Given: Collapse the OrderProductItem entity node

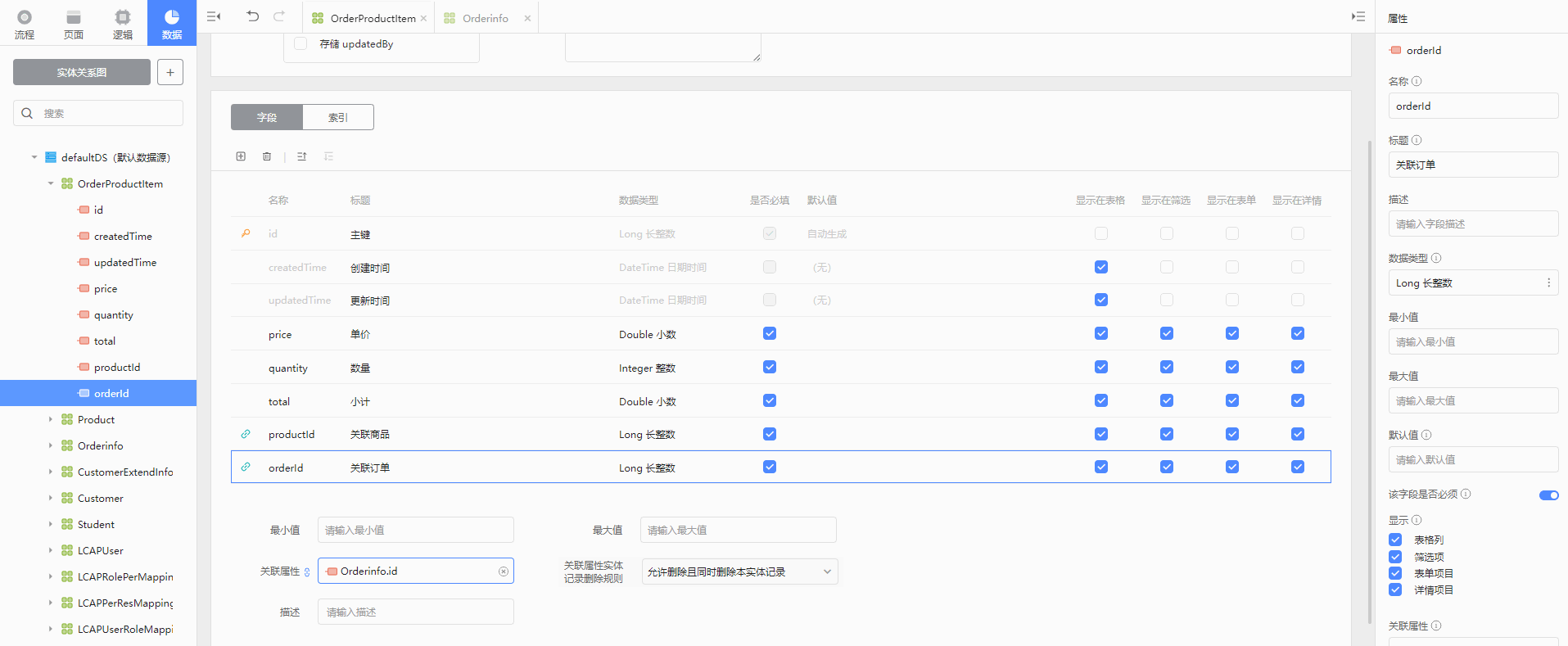Looking at the screenshot, I should pyautogui.click(x=51, y=183).
